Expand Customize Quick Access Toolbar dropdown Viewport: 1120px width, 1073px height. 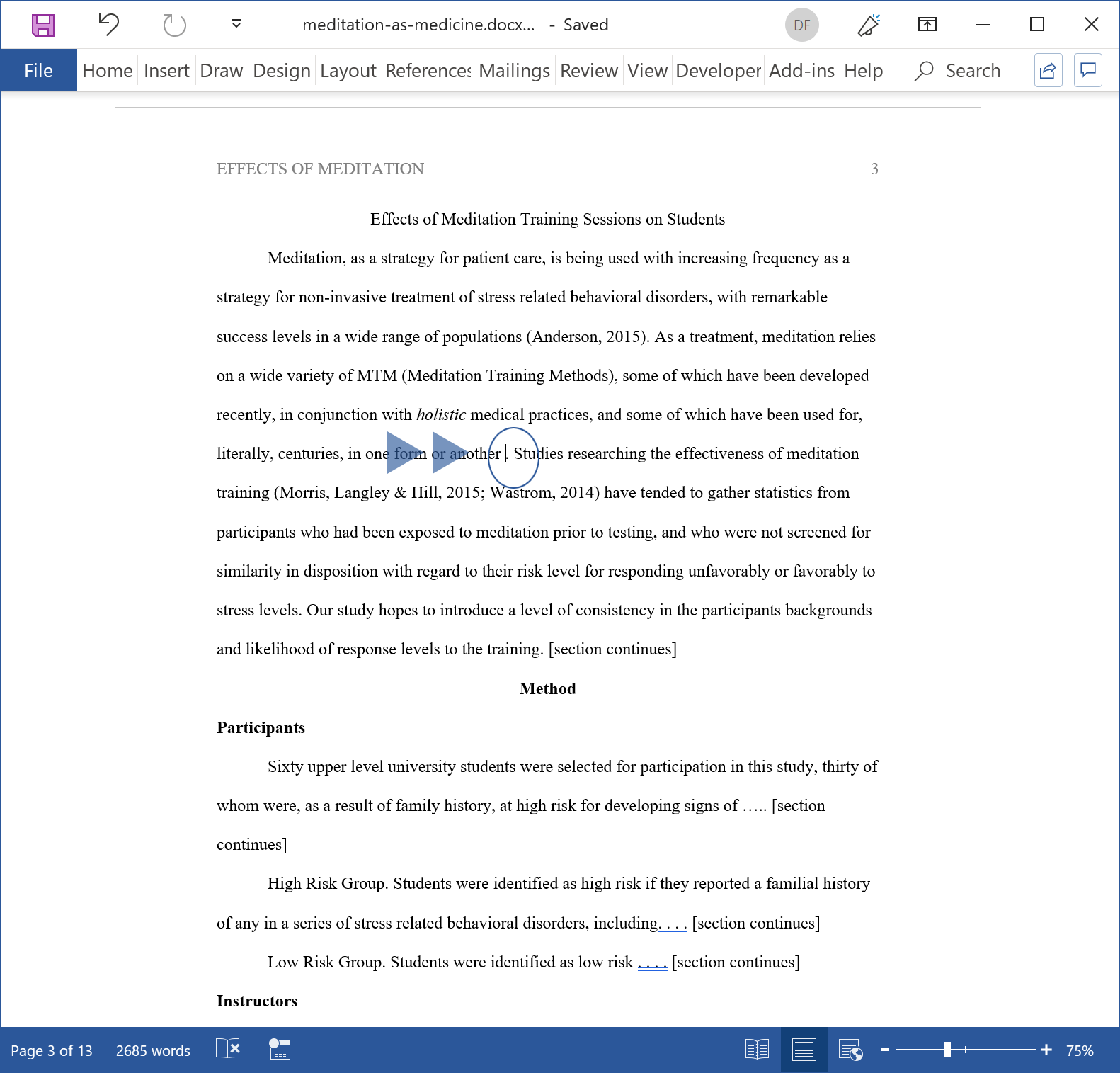coord(236,25)
